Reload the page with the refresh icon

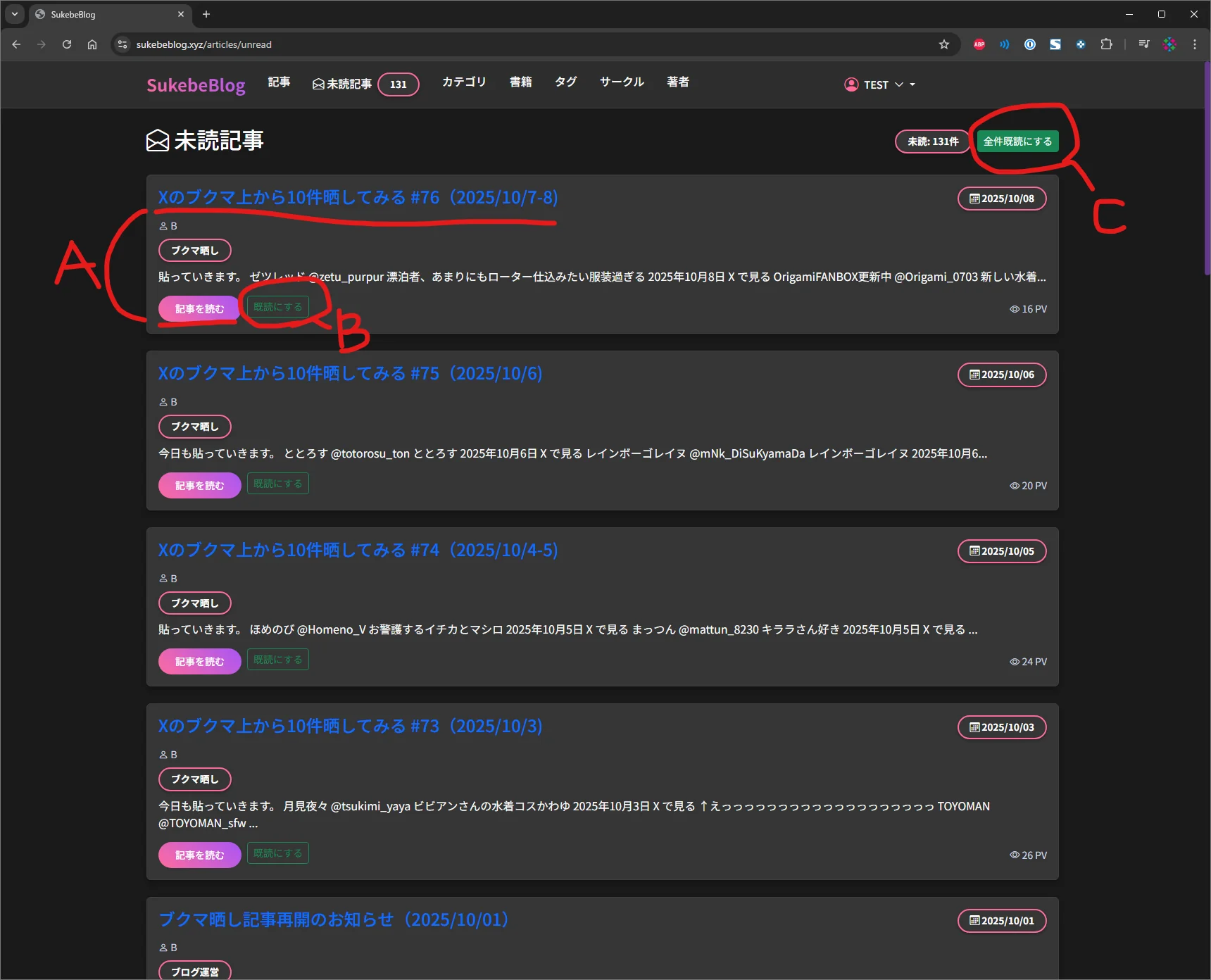67,44
